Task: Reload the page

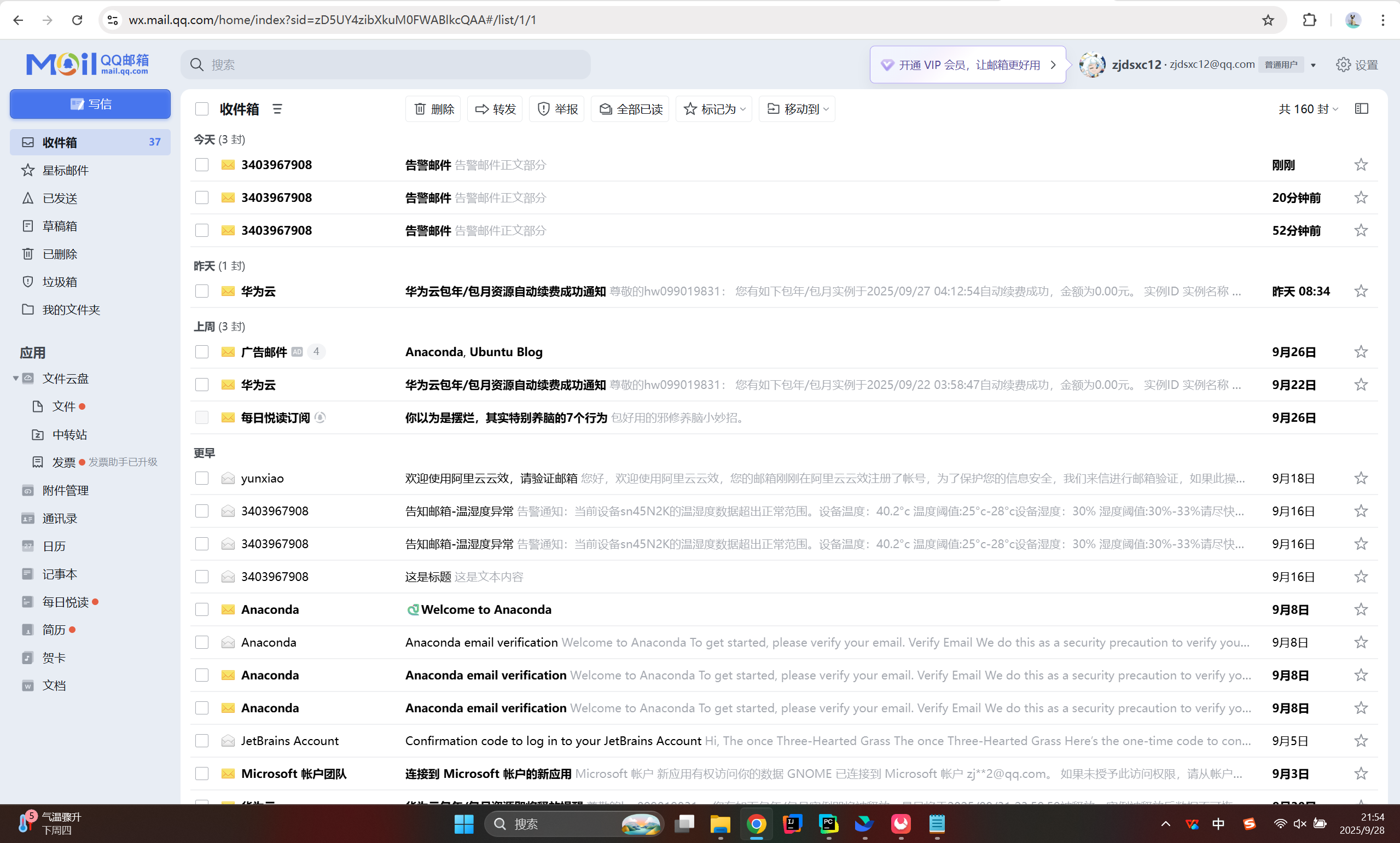Action: (x=77, y=20)
